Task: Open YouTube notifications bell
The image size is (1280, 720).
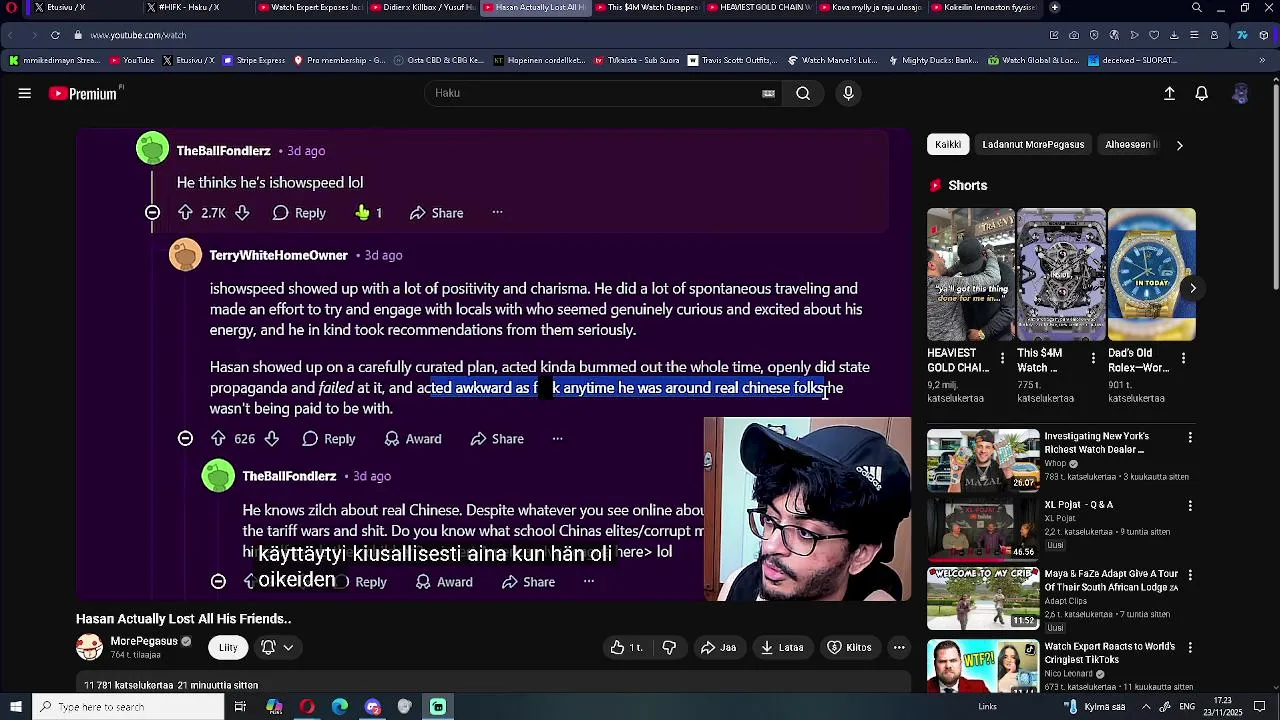Action: [1202, 93]
